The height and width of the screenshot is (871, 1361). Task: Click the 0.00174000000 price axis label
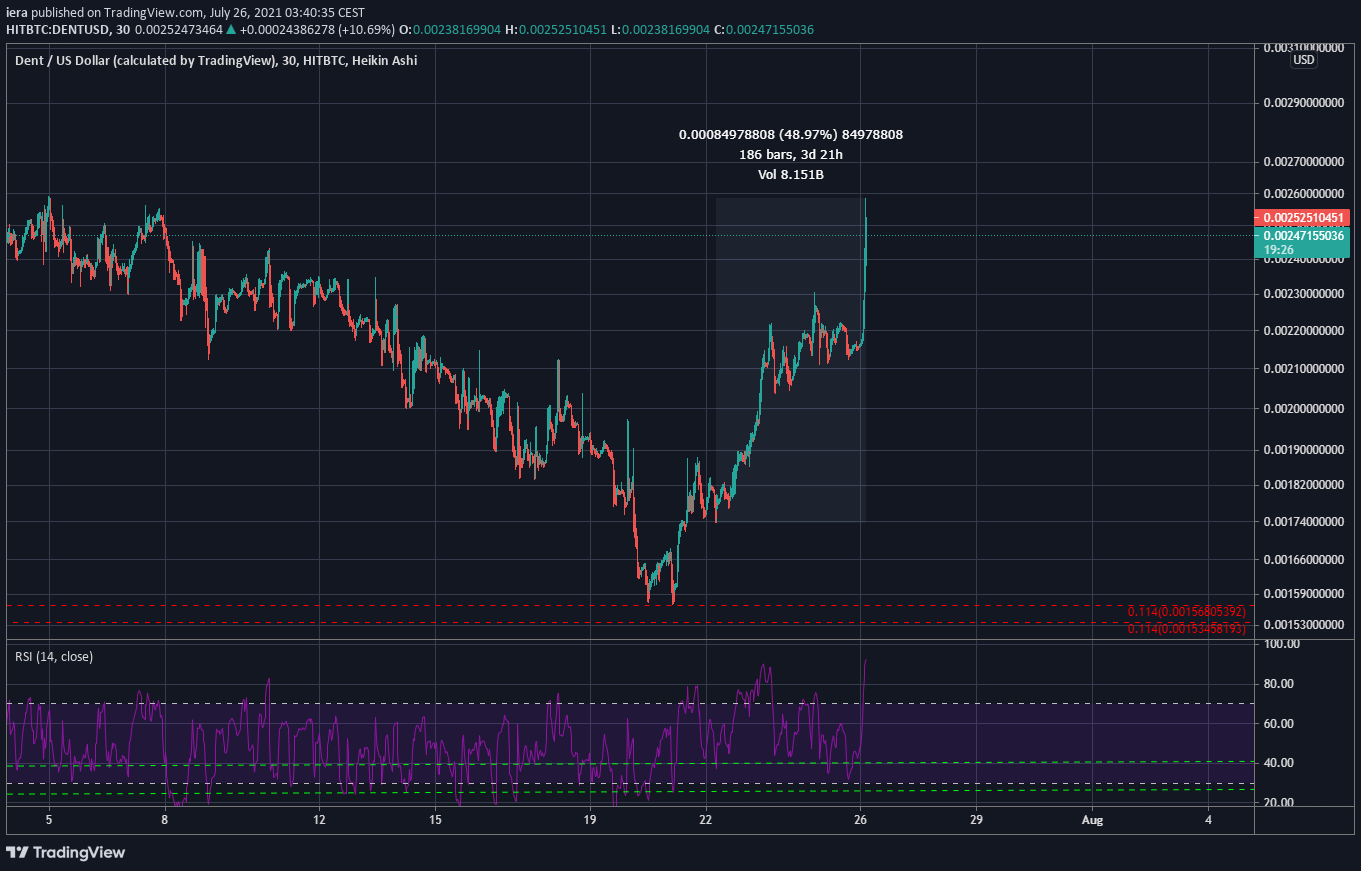pyautogui.click(x=1304, y=522)
